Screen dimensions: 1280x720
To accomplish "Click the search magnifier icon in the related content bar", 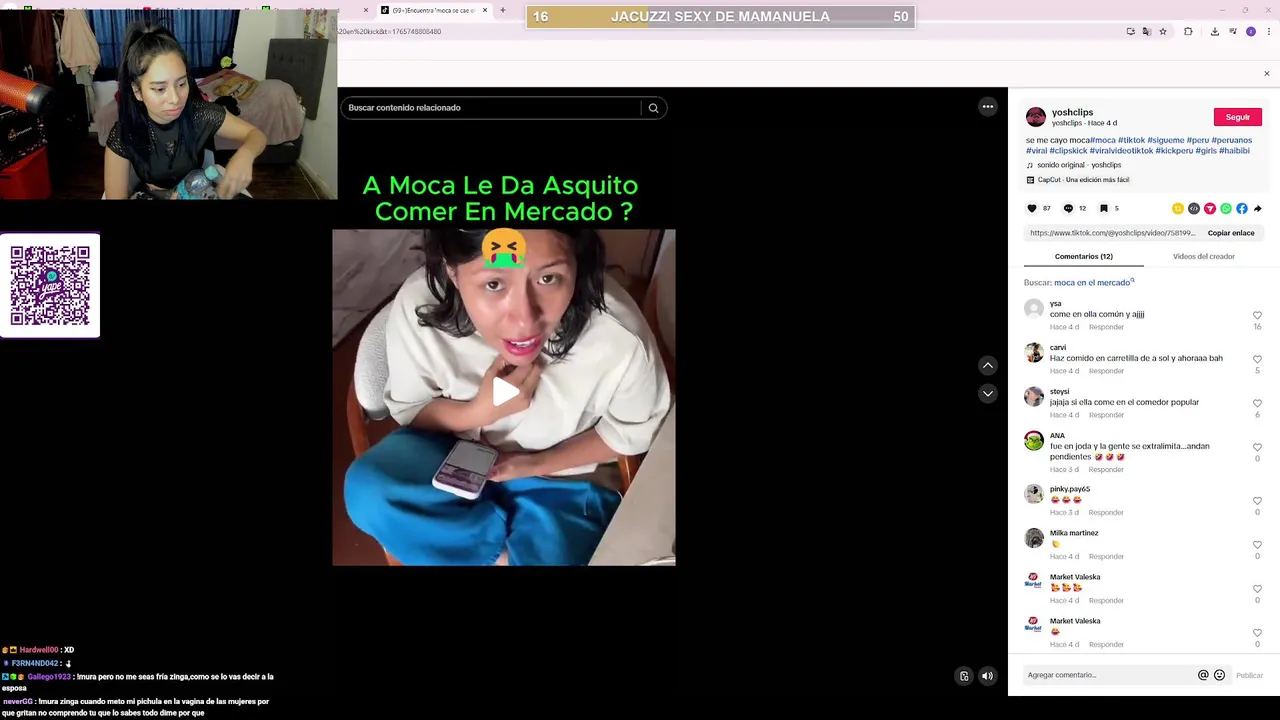I will tap(653, 108).
